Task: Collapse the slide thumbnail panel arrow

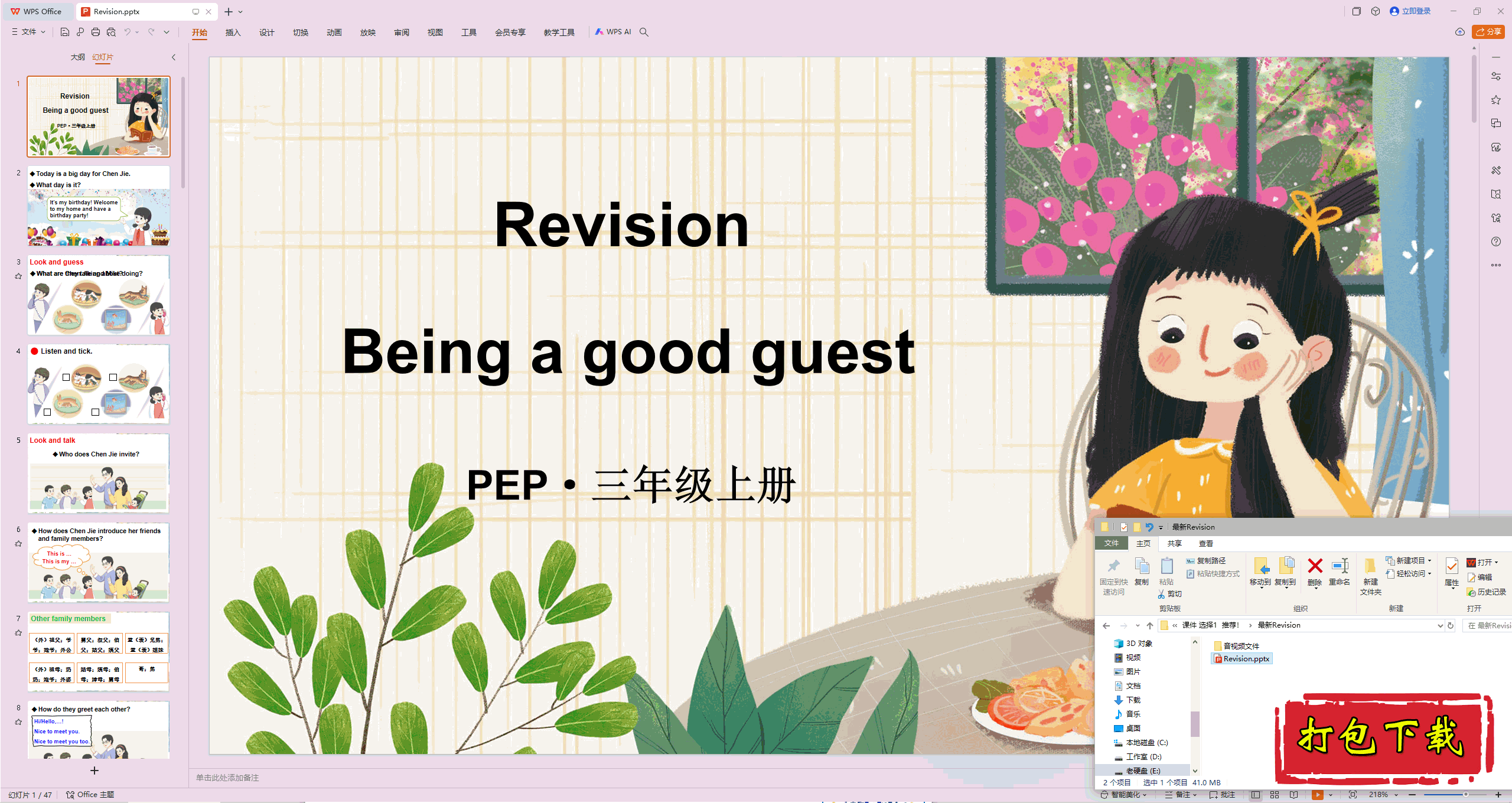Action: pos(174,57)
